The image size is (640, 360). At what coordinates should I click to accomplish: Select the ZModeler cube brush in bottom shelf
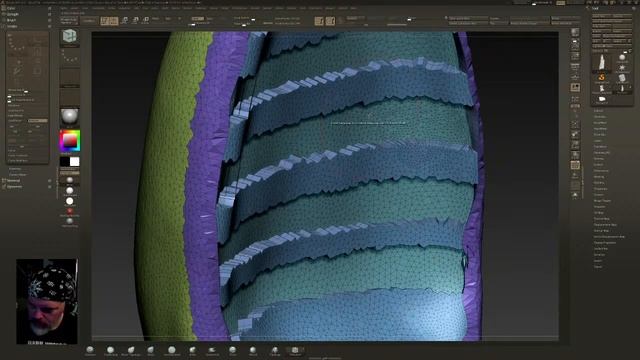tap(295, 350)
